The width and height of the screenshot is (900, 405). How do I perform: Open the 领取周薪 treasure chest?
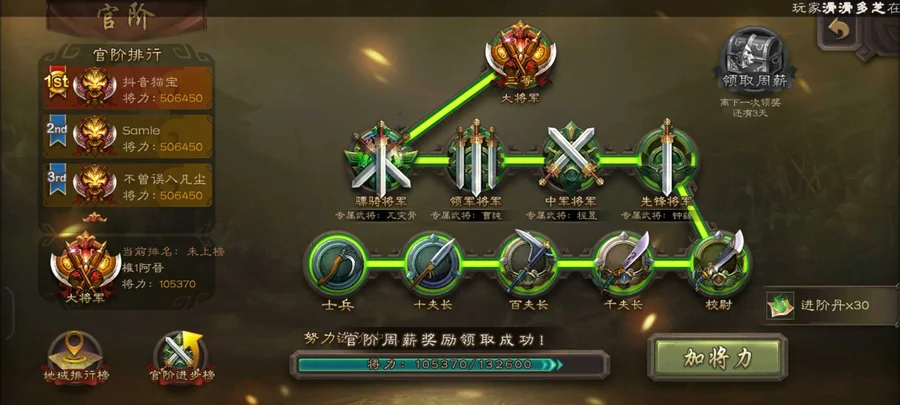[x=752, y=62]
